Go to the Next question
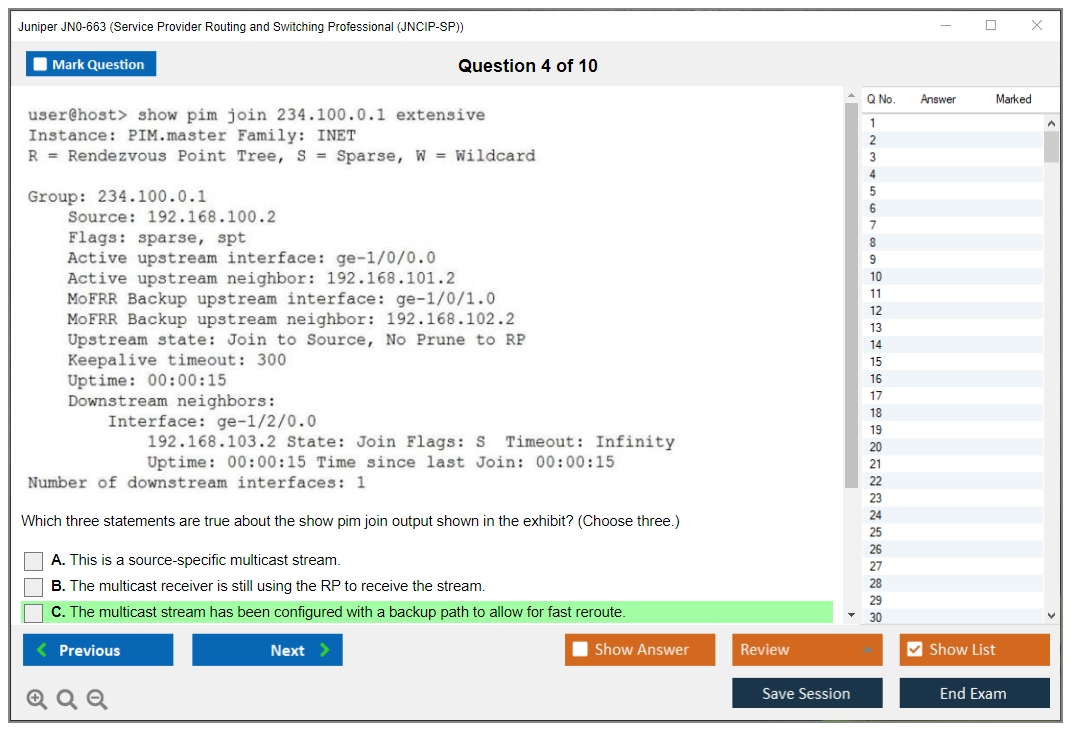Viewport: 1075px width, 735px height. [x=267, y=650]
